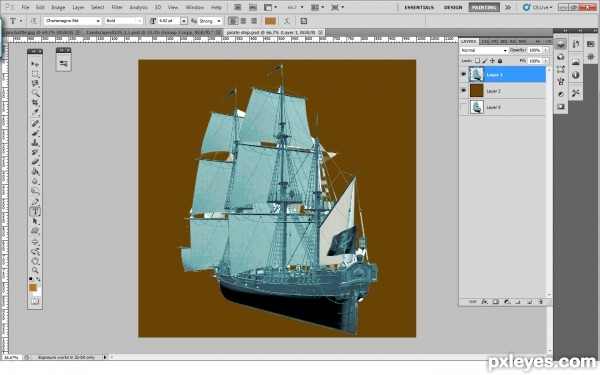The width and height of the screenshot is (600, 375).
Task: Select the Polygonal Lasso tool
Action: 35,83
